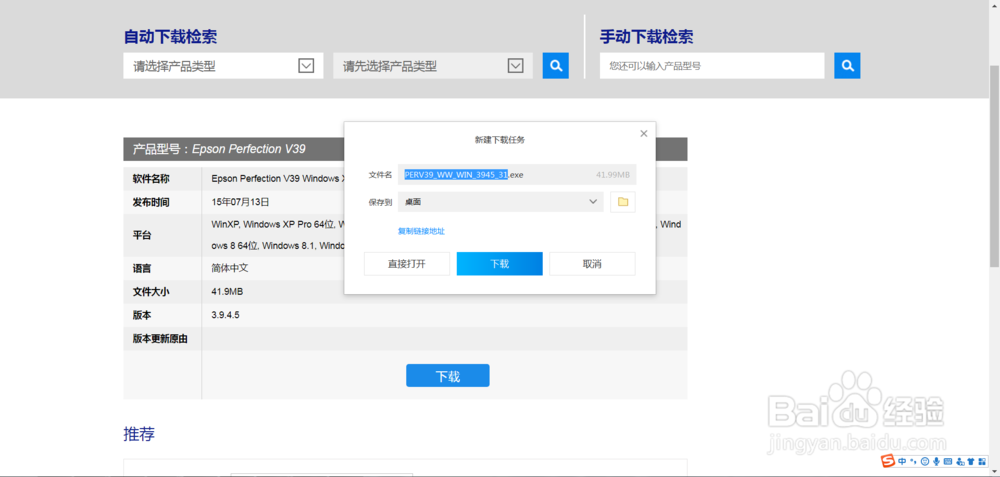
Task: Click Sogou user account icon
Action: pyautogui.click(x=960, y=462)
